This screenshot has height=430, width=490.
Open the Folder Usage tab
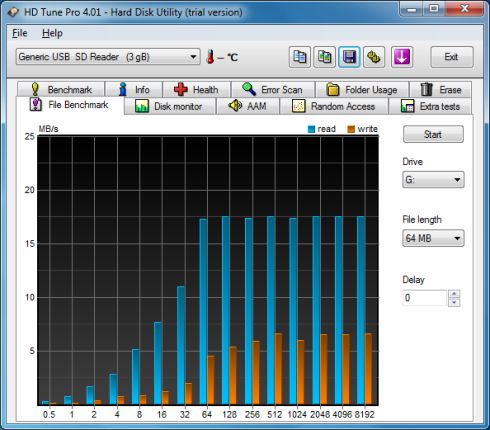coord(362,90)
